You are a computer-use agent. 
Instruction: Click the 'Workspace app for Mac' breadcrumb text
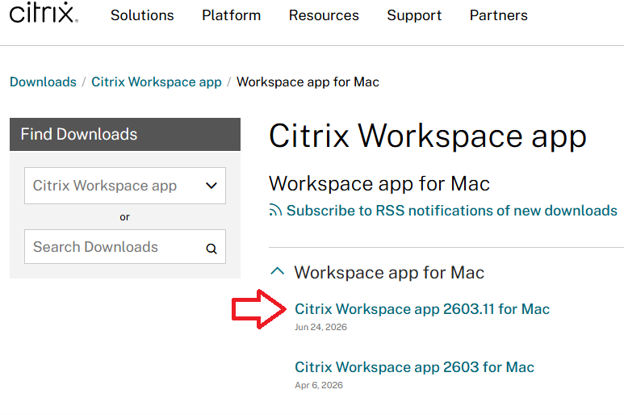(x=308, y=82)
